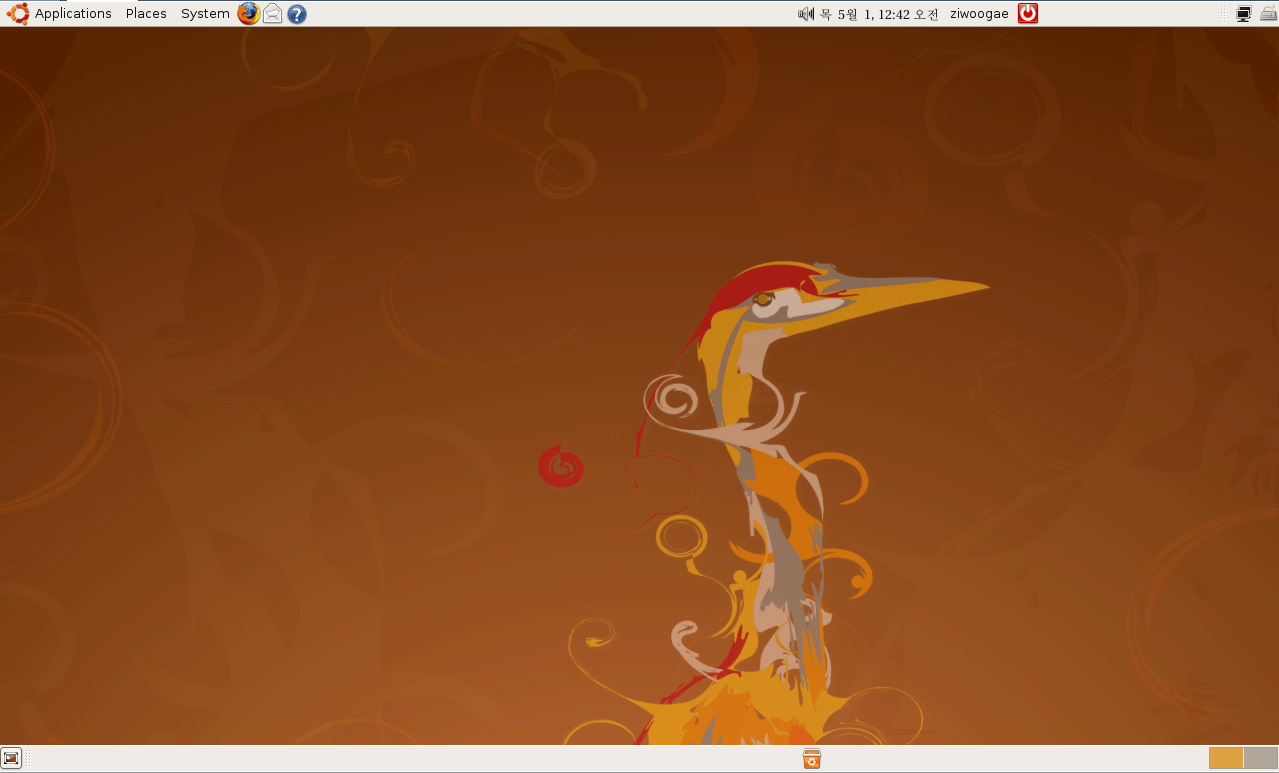Click the Show Desktop button
The image size is (1279, 773).
tap(12, 758)
